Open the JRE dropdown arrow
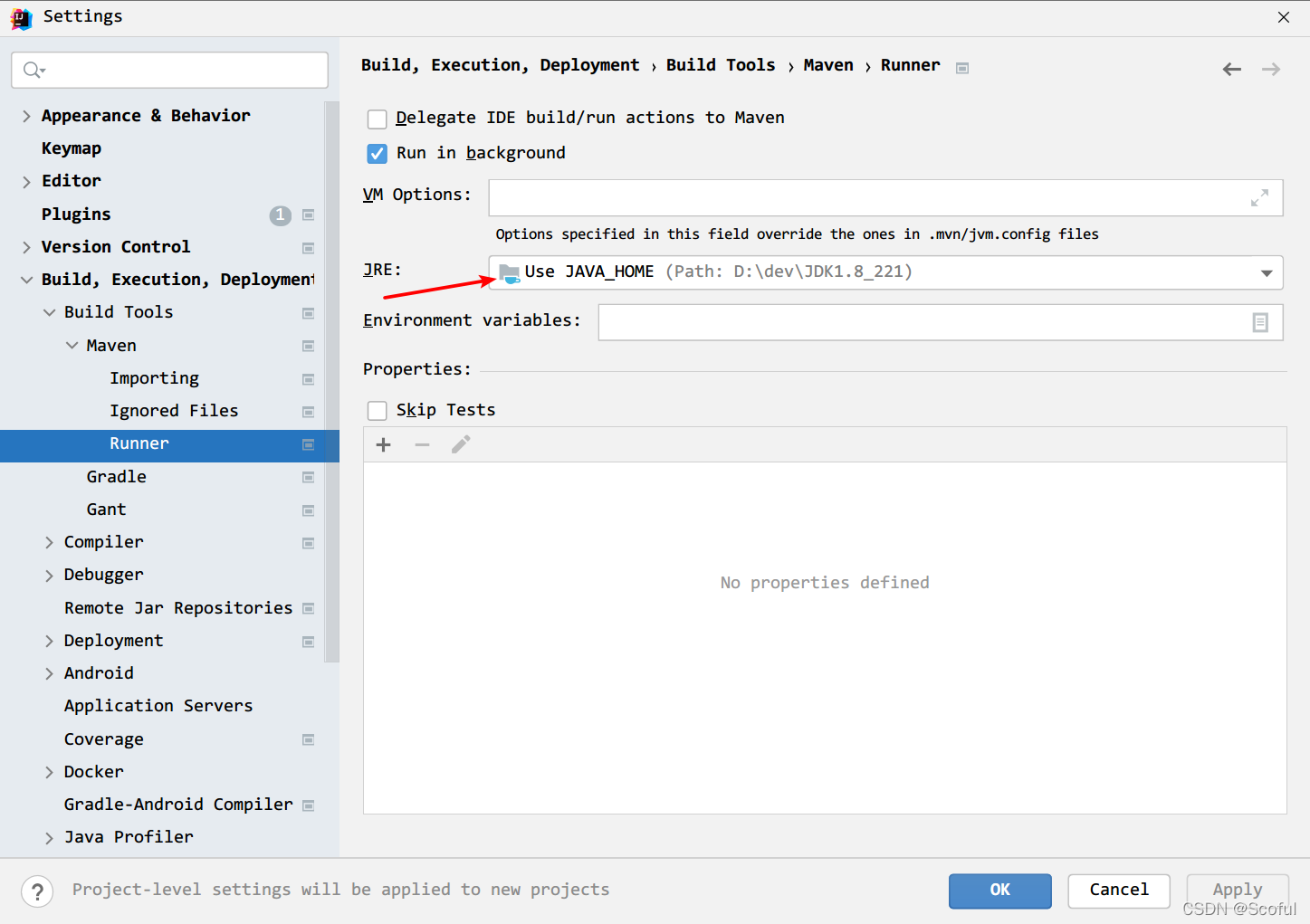Screen dimensions: 1310x924 [x=1267, y=272]
